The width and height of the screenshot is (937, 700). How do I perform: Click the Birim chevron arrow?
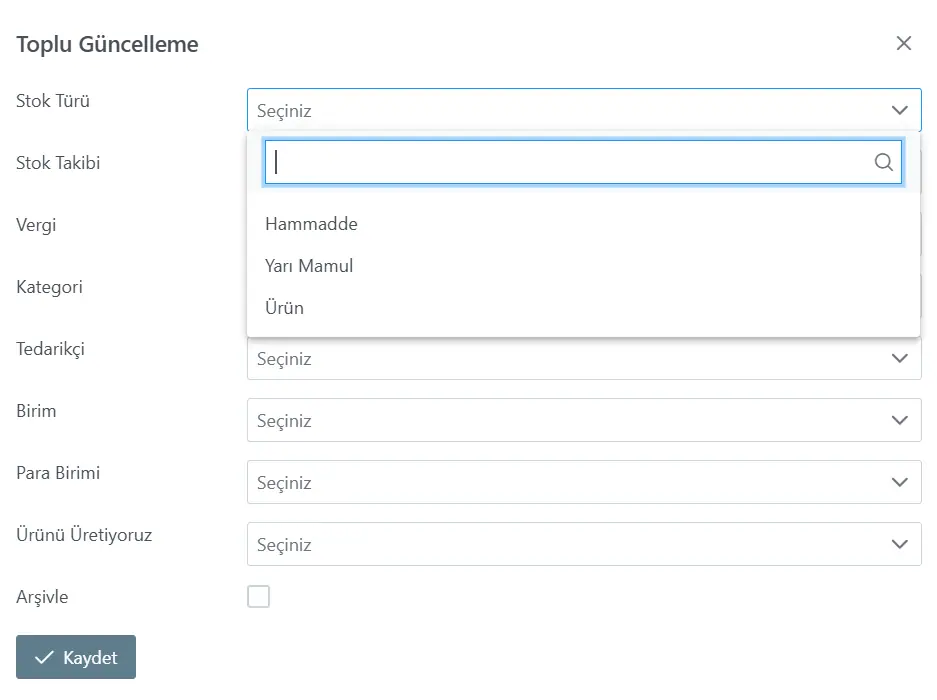(x=899, y=420)
